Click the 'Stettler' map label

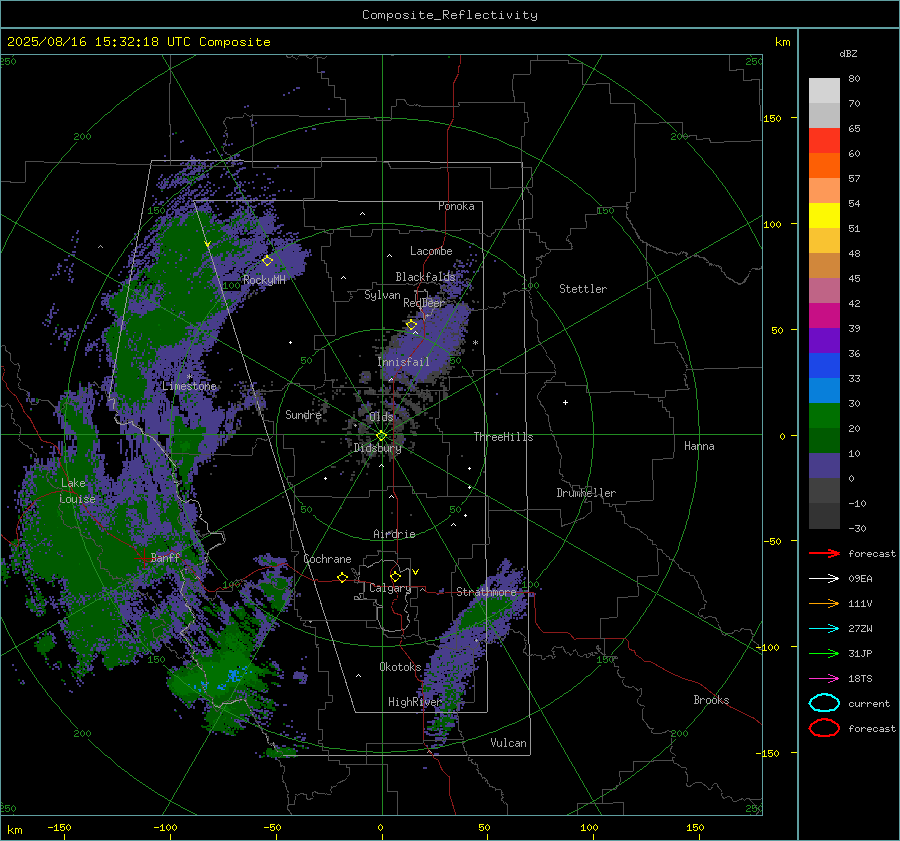point(583,289)
